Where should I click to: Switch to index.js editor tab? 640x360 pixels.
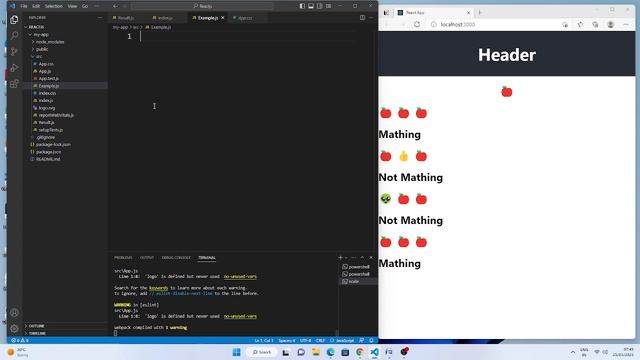[167, 18]
